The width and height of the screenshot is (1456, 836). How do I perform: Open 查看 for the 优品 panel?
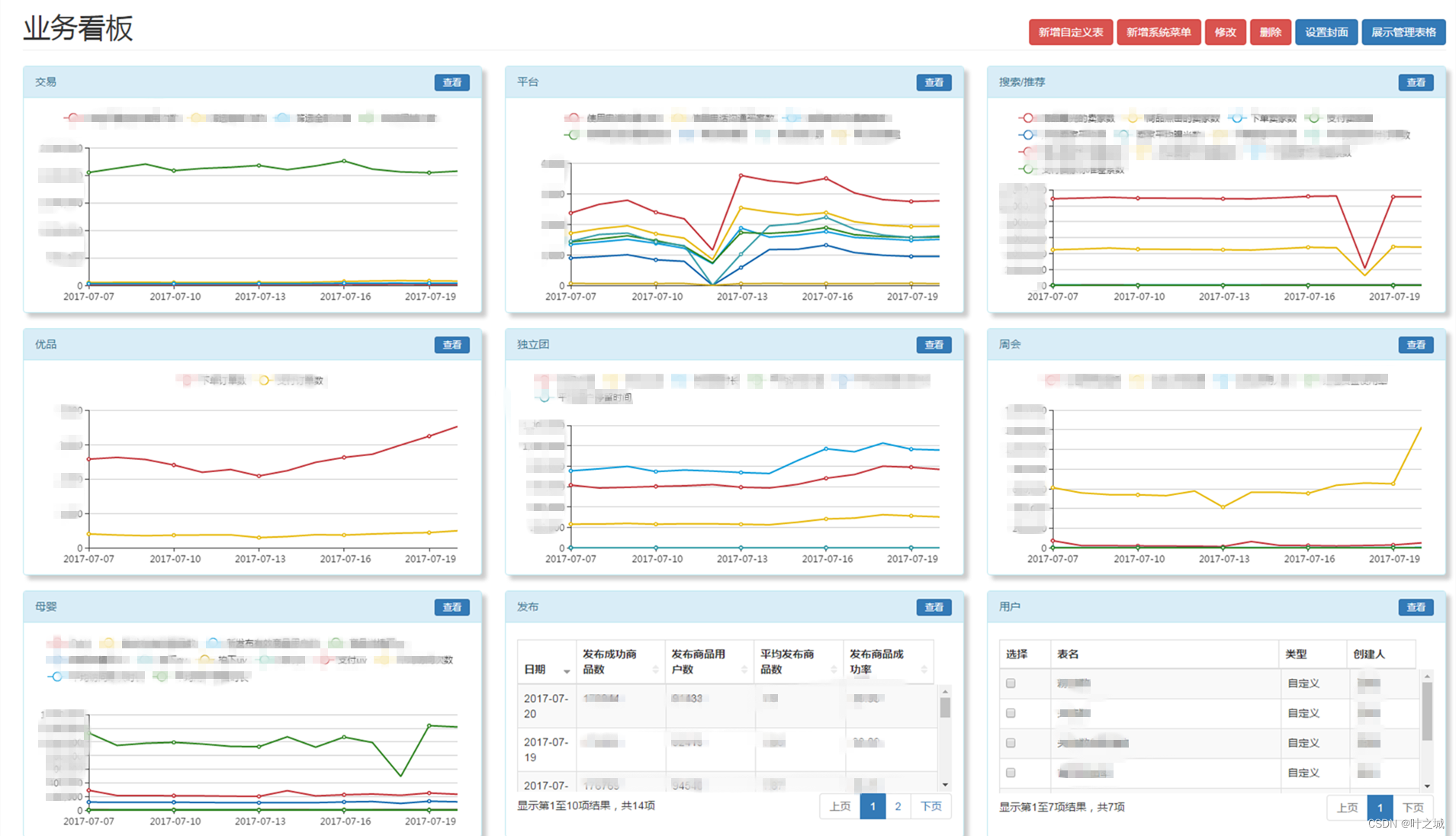pos(452,345)
